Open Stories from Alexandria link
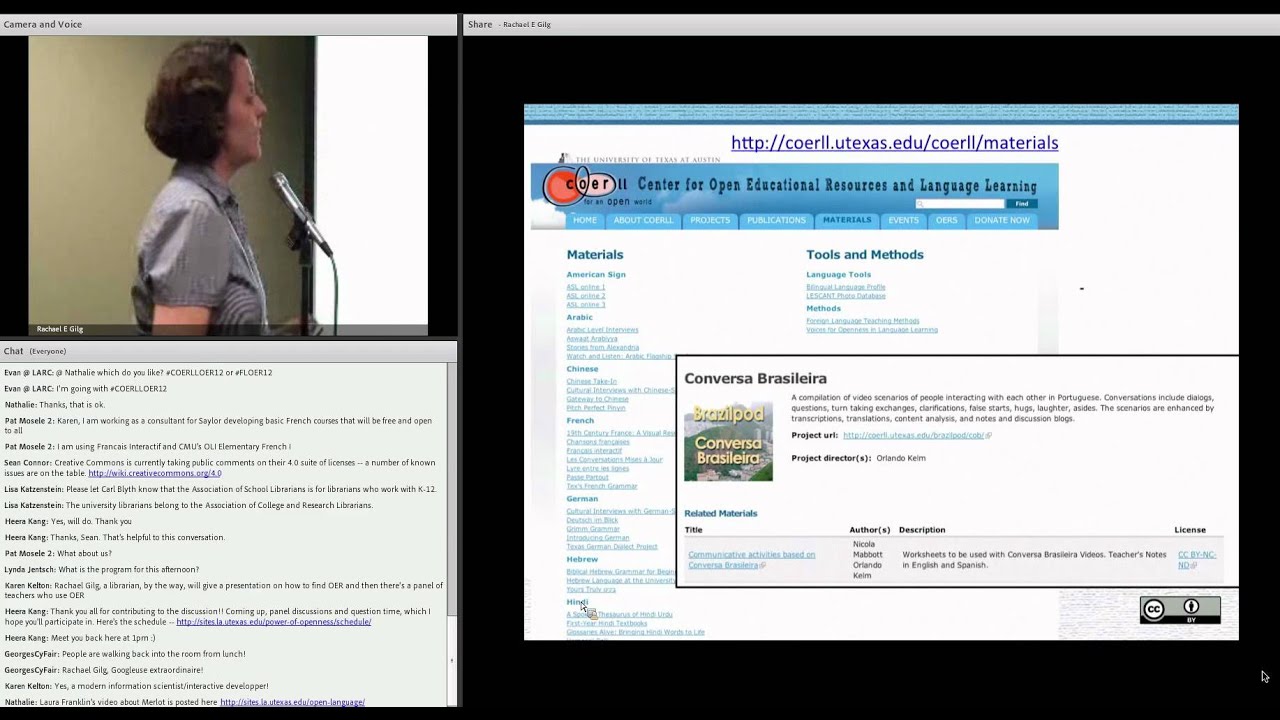The image size is (1280, 720). (x=603, y=347)
